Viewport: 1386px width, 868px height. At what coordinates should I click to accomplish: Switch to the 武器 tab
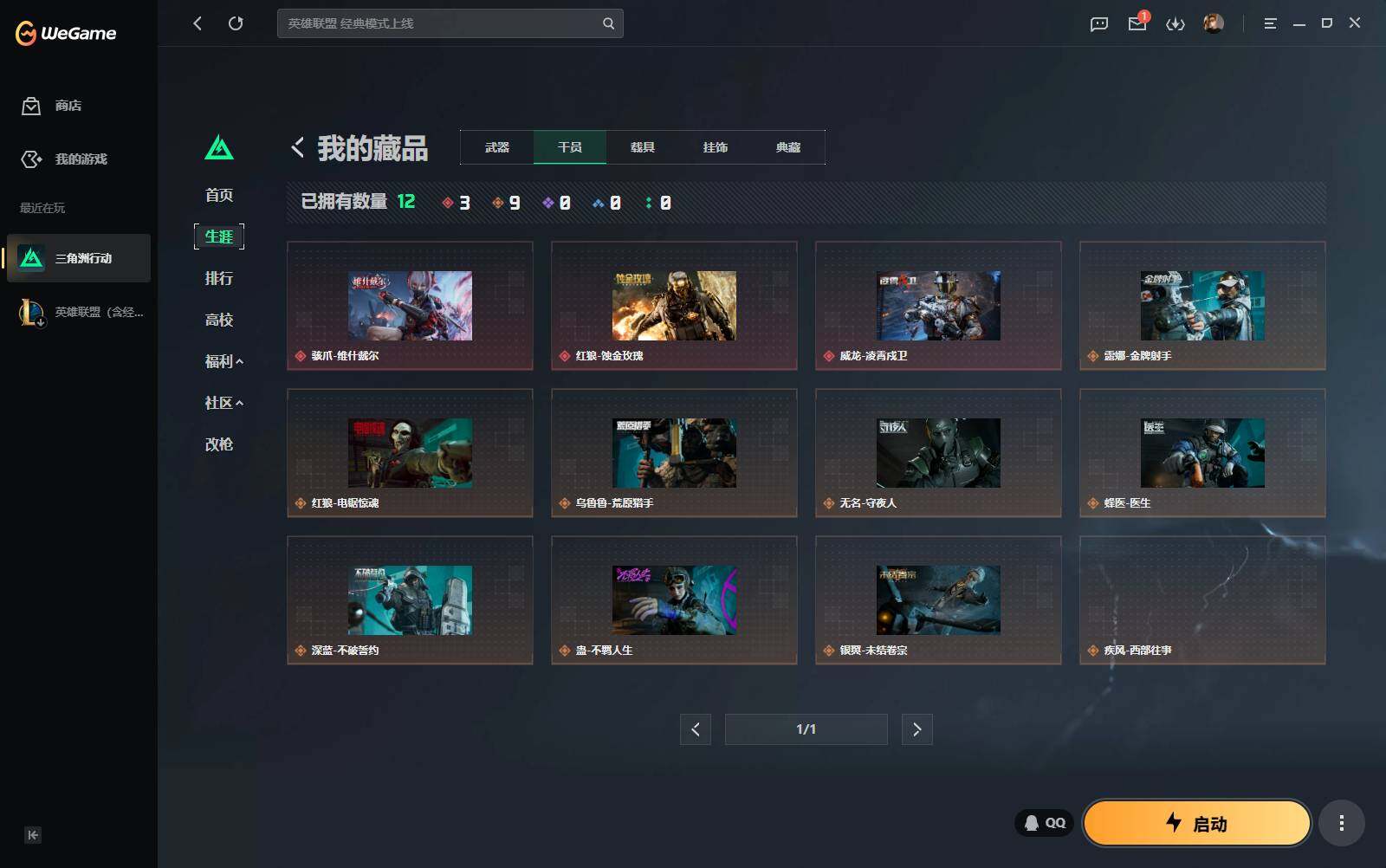tap(497, 147)
